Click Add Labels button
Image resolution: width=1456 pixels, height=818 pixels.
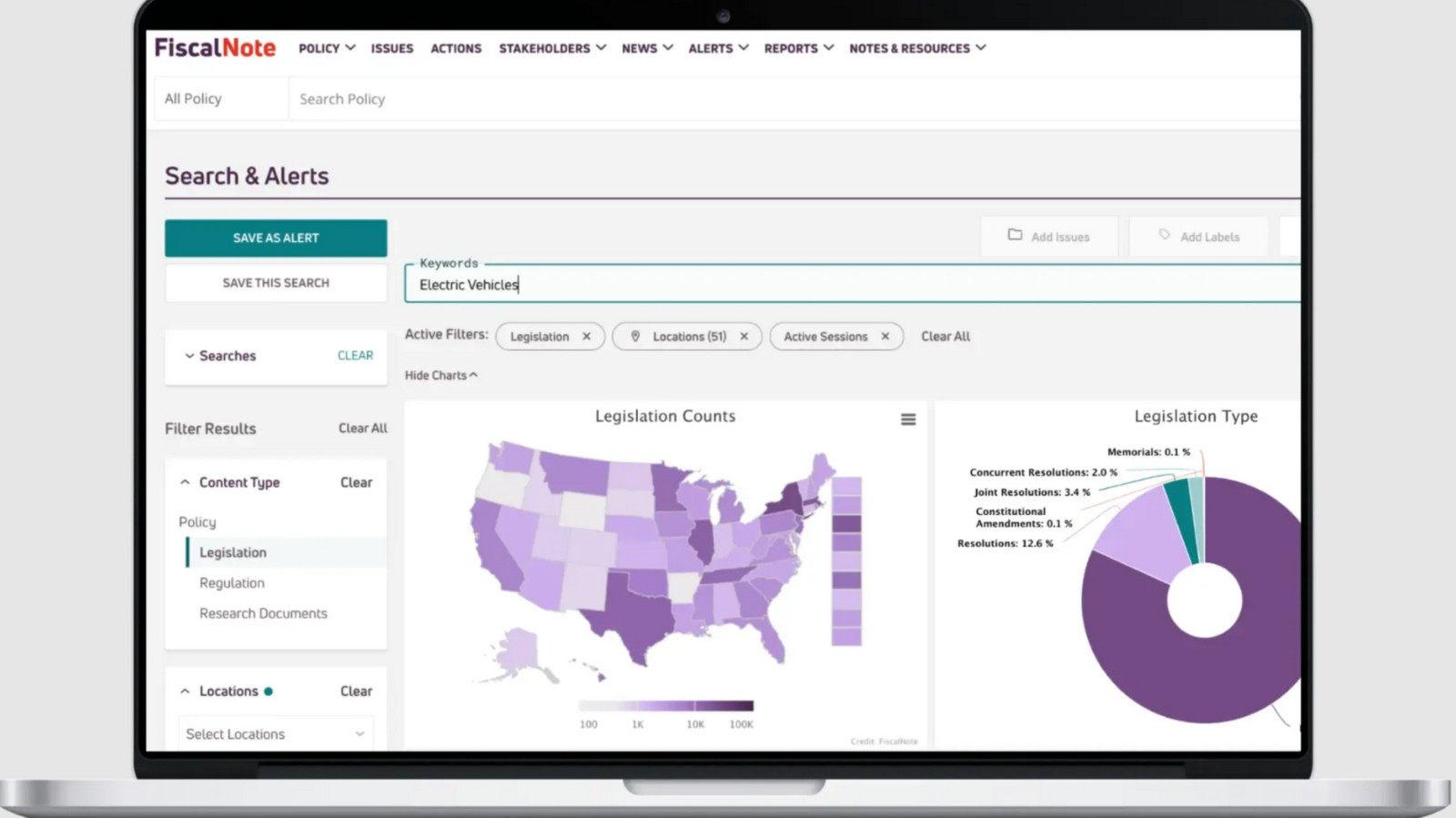[1198, 237]
